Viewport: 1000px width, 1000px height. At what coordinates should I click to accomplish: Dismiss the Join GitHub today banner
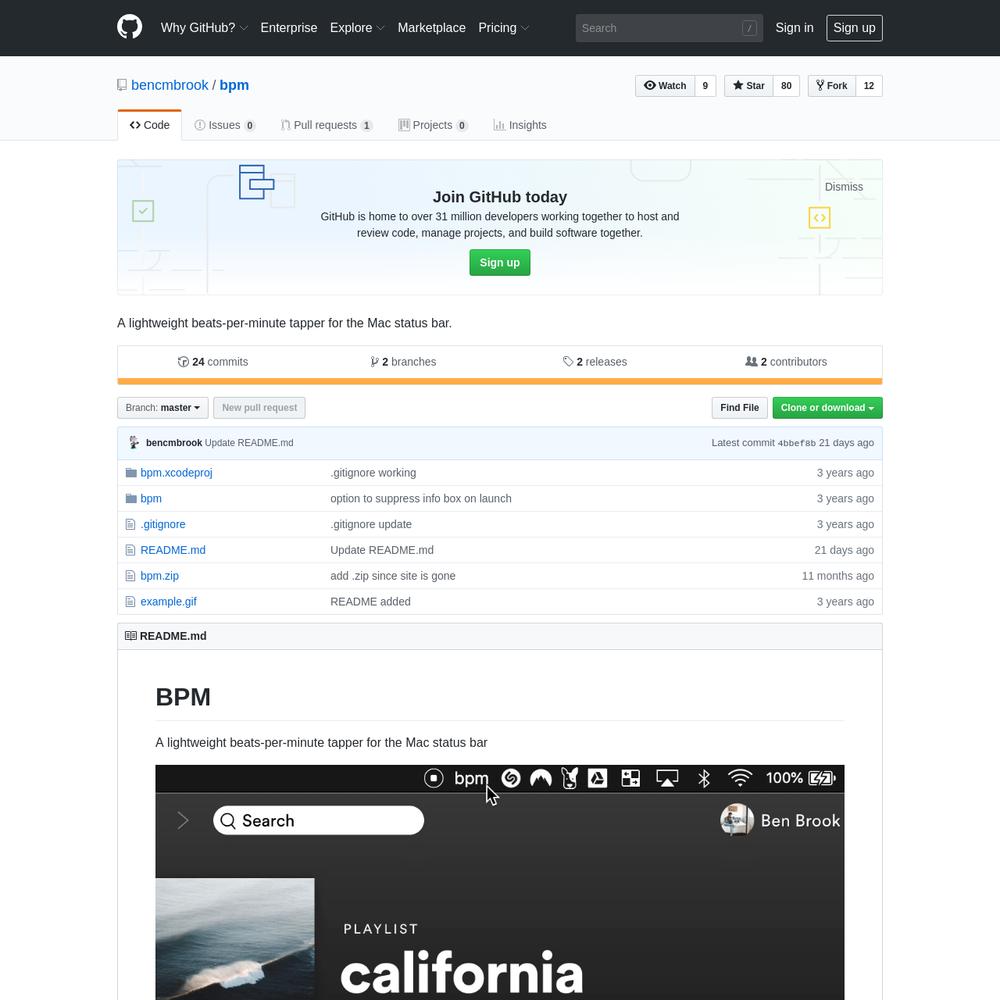tap(843, 187)
